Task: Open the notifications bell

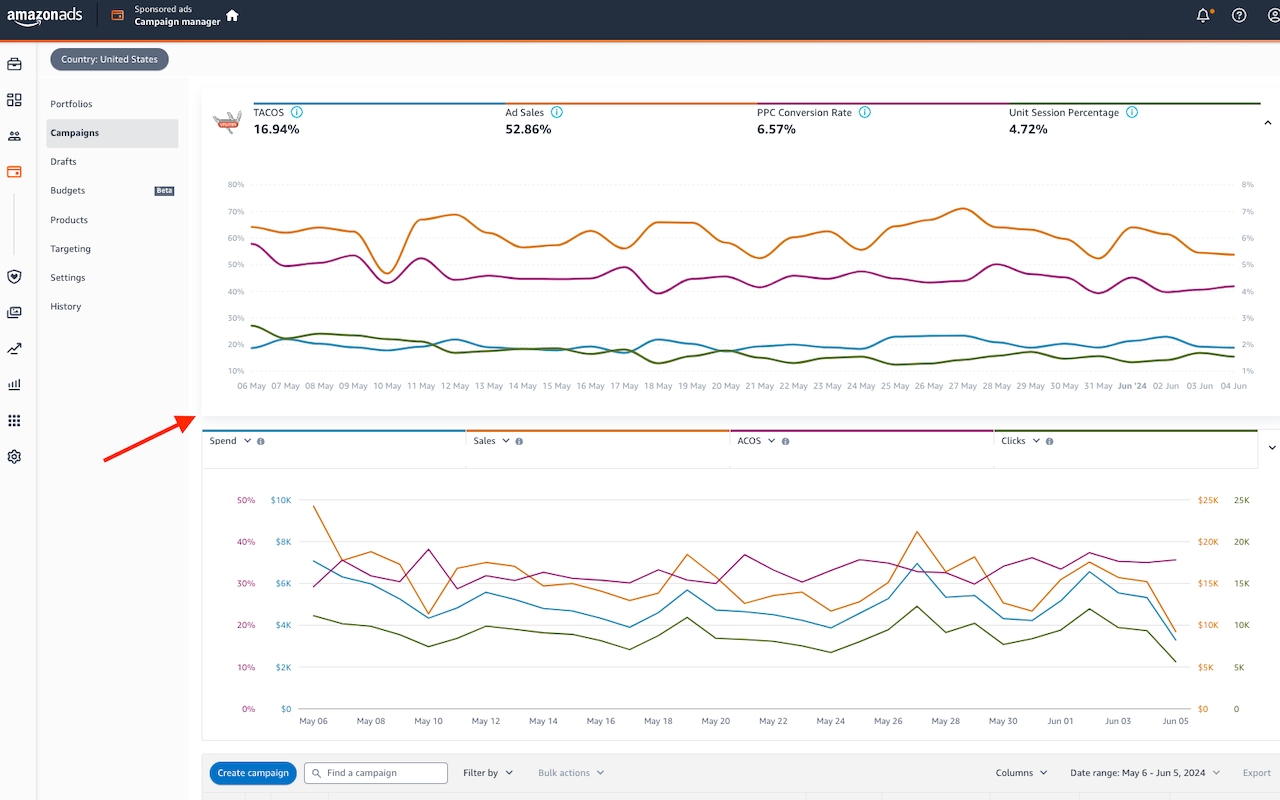Action: (x=1203, y=15)
